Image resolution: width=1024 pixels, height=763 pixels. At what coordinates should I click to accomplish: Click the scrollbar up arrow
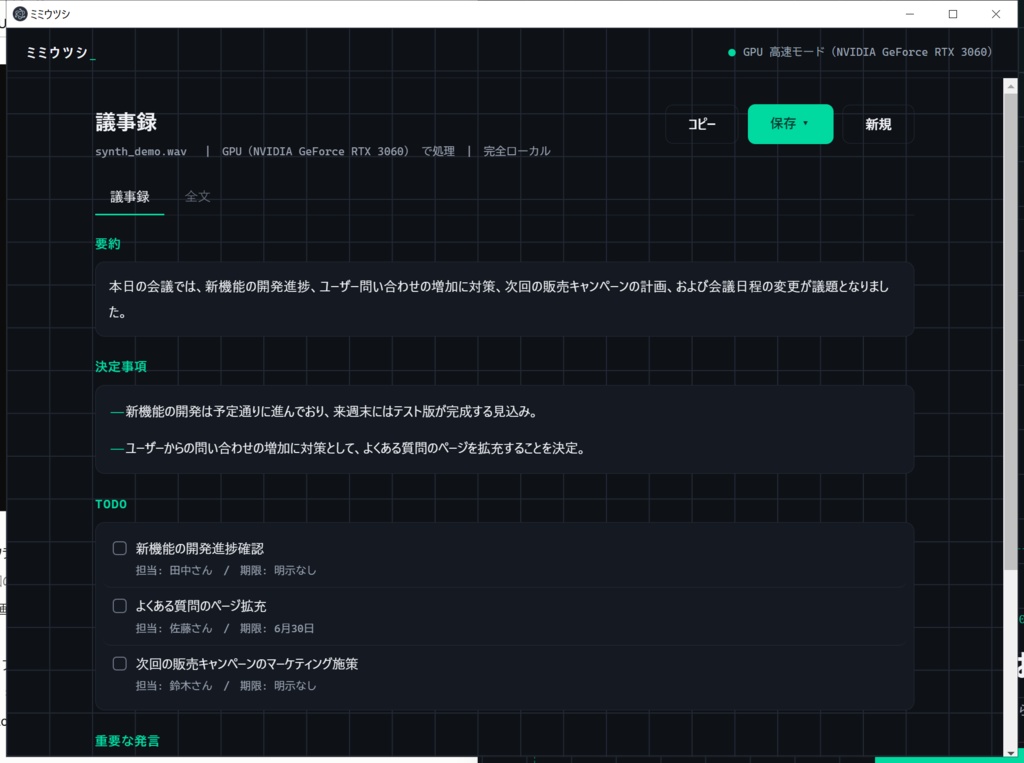click(1010, 86)
